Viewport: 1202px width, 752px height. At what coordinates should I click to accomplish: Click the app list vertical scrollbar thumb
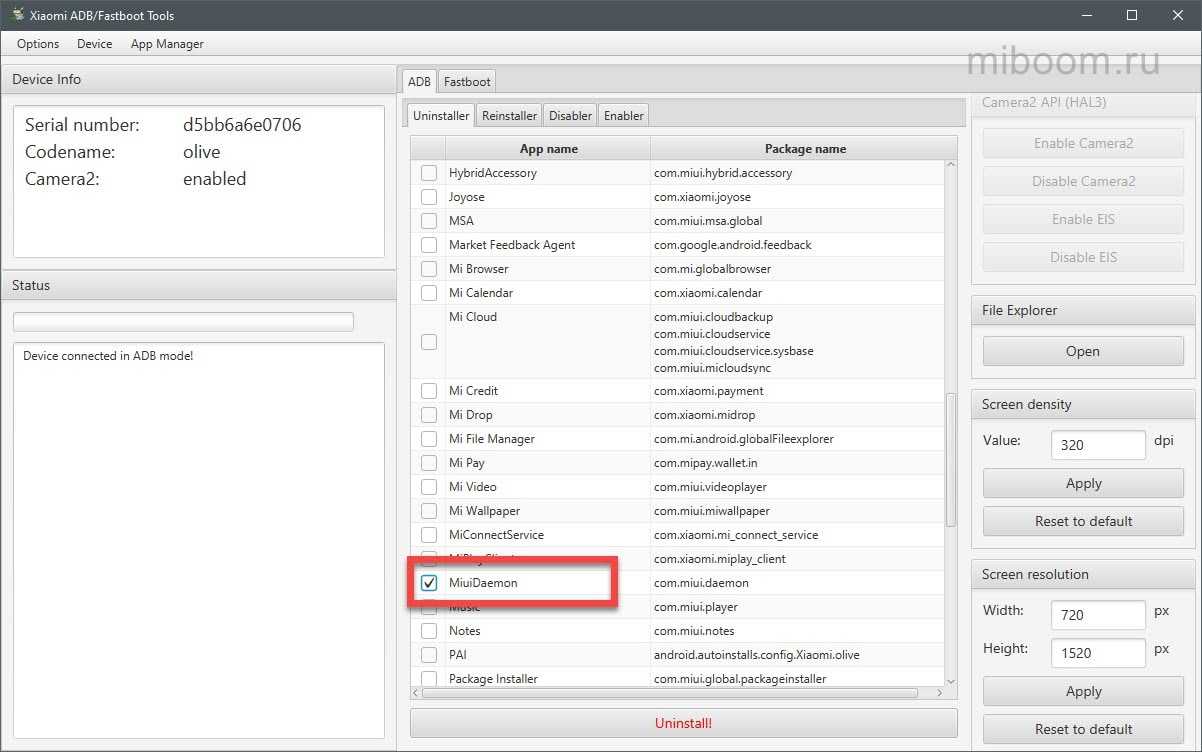coord(951,459)
